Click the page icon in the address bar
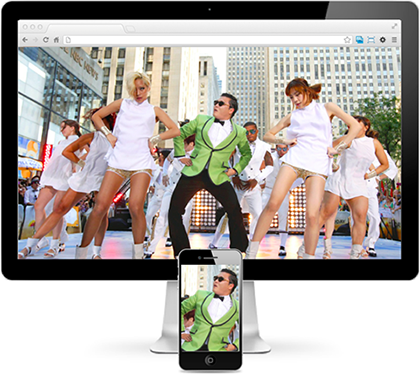Screen dimensions: 420x375 point(68,40)
